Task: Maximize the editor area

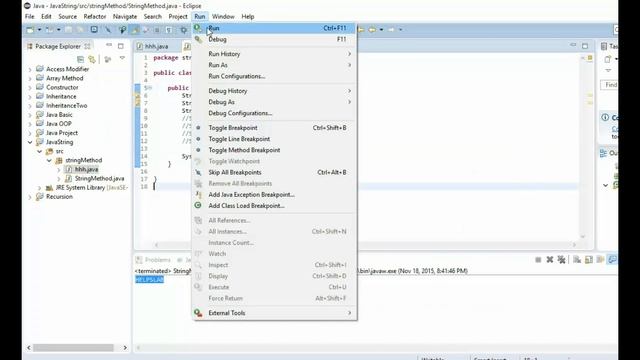Action: coord(585,46)
